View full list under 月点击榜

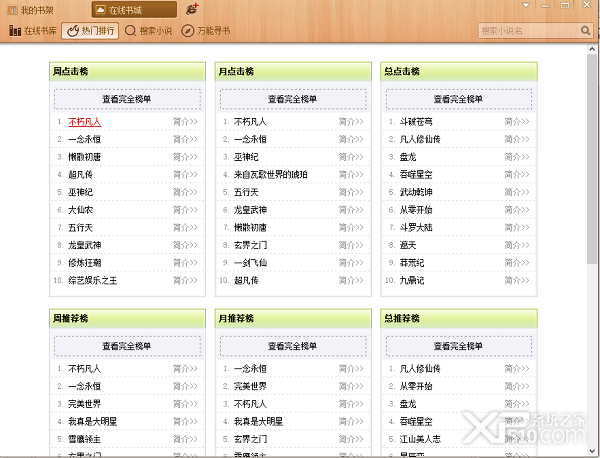coord(293,99)
